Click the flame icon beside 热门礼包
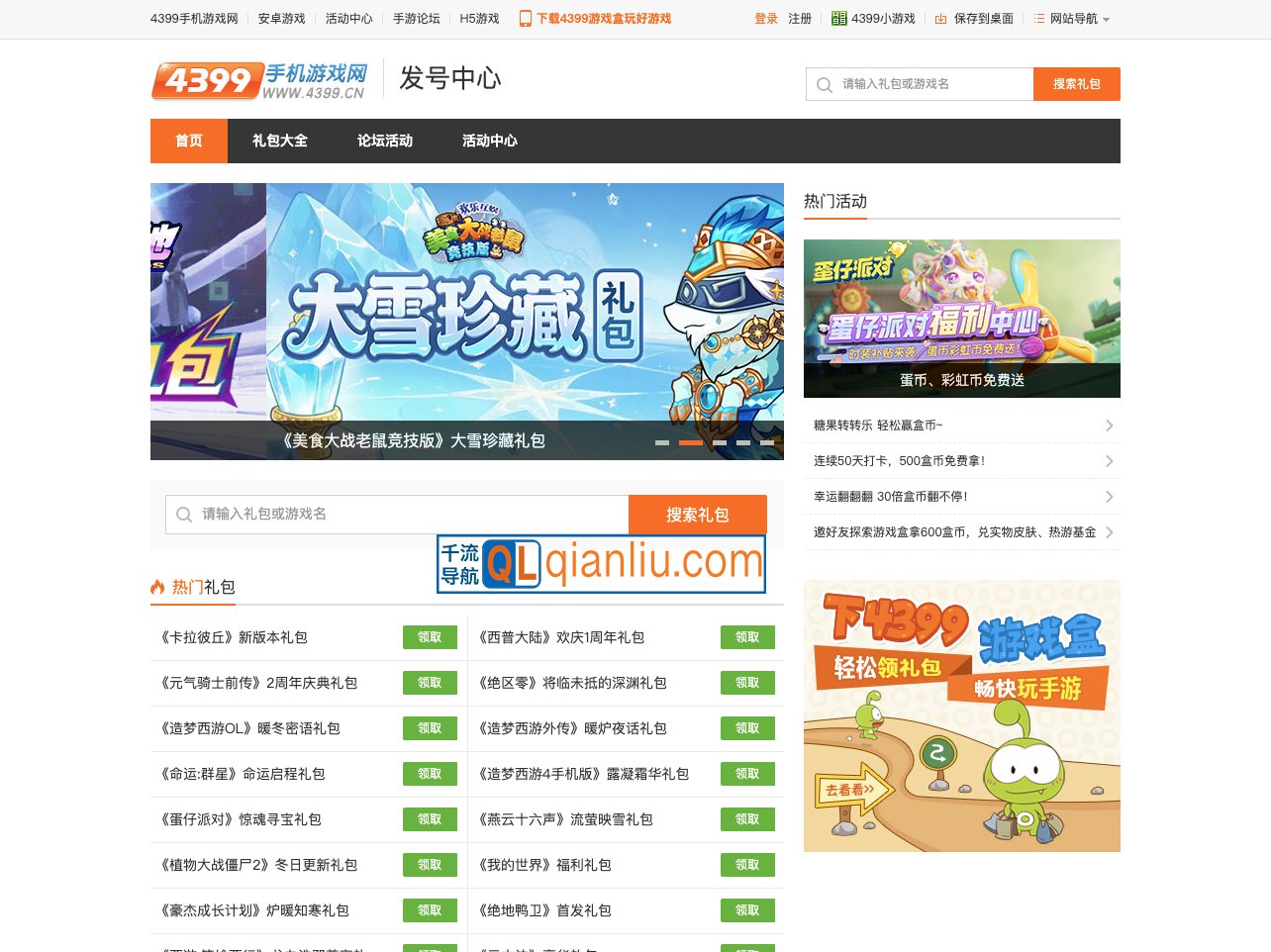 pyautogui.click(x=159, y=587)
